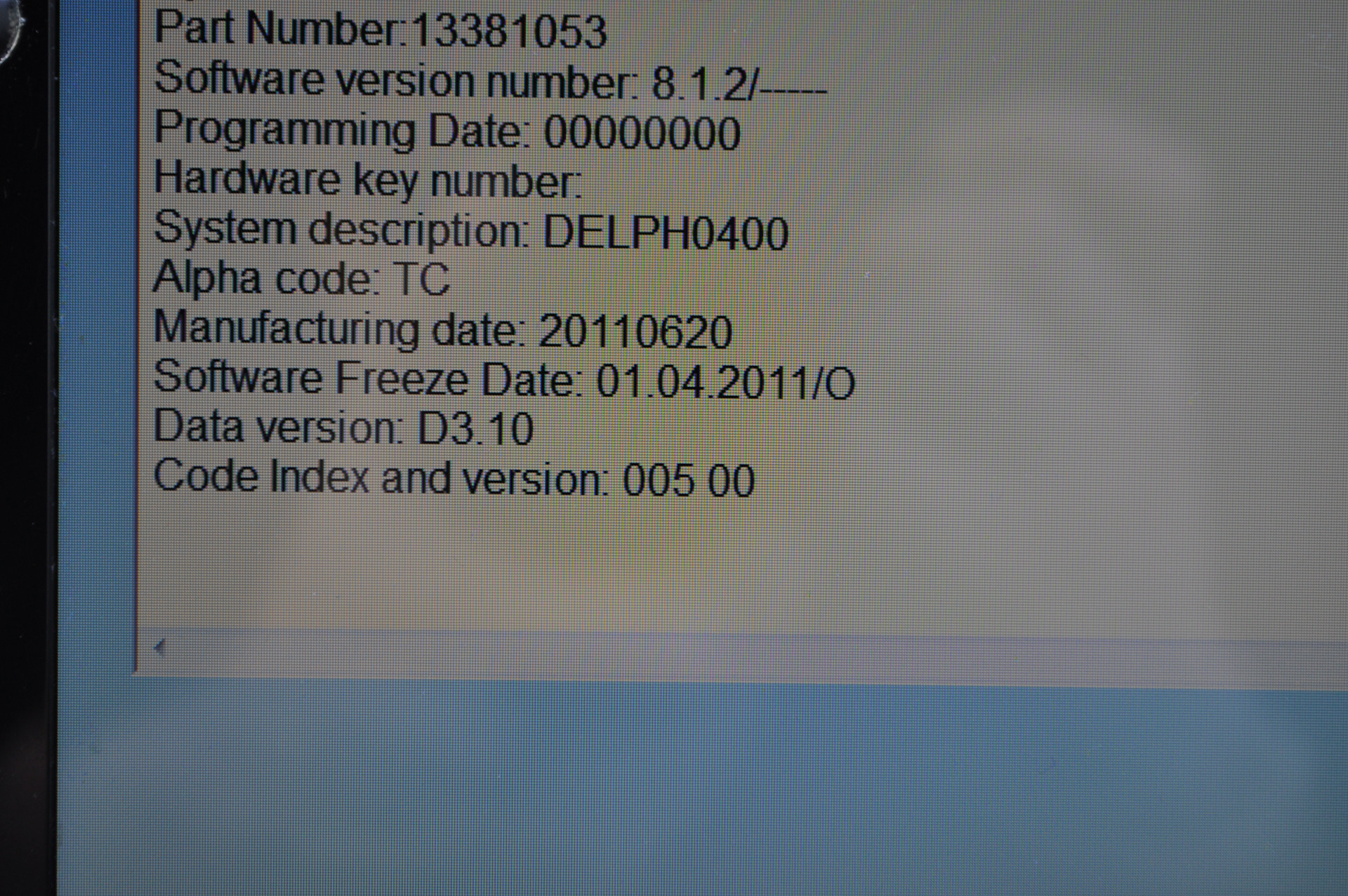Viewport: 1348px width, 896px height.
Task: Select the part number value 13381053
Action: (x=508, y=32)
